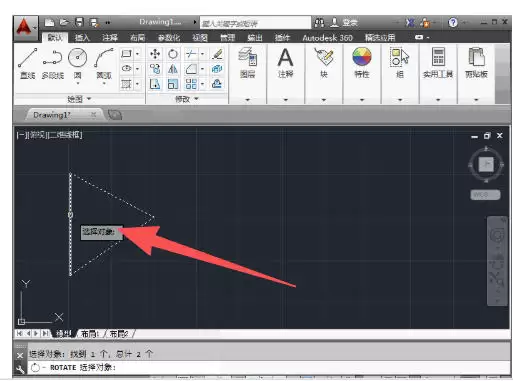513x381 pixels.
Task: Expand the 修改 (Modify) panel title
Action: (x=187, y=99)
